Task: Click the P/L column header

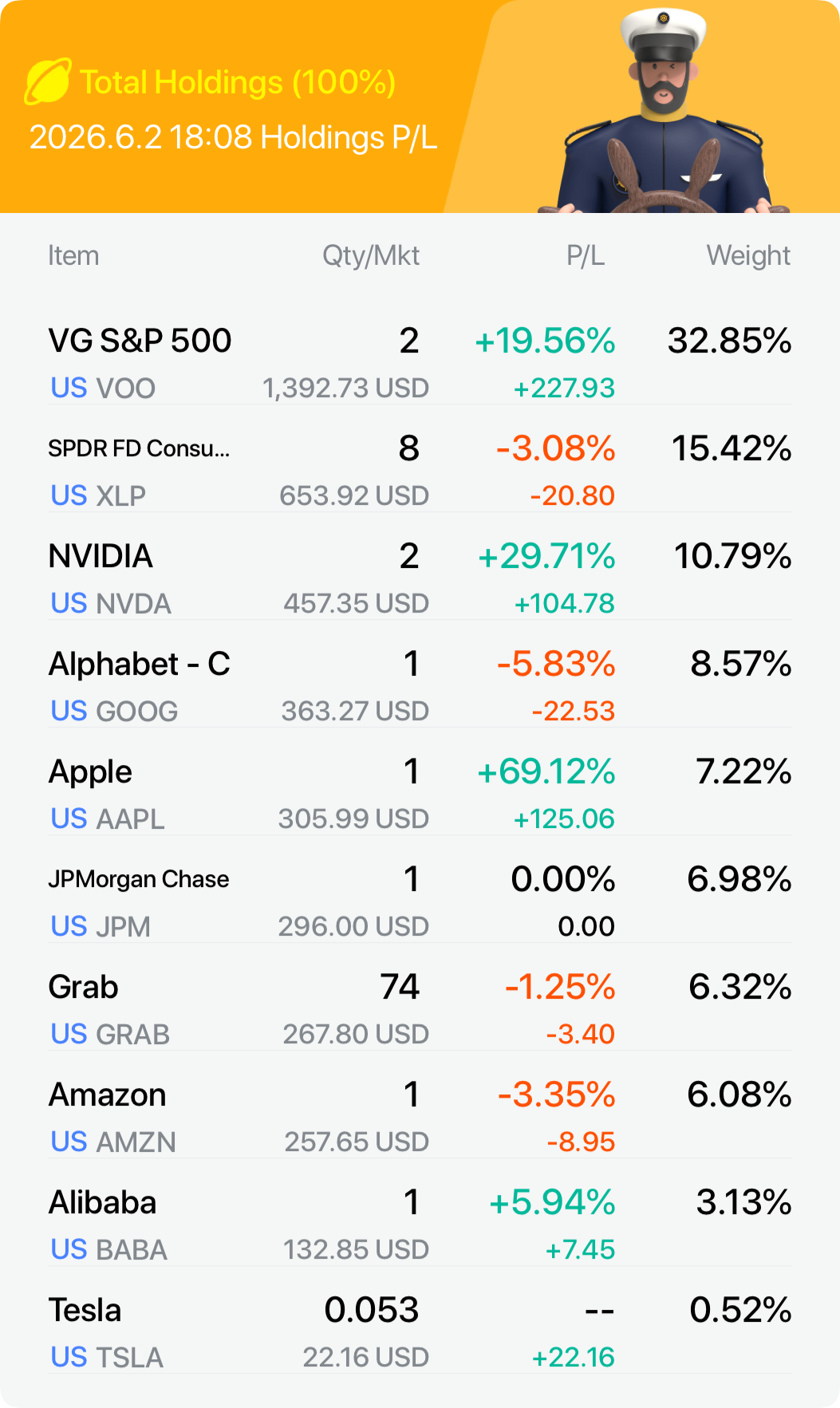Action: pos(586,256)
